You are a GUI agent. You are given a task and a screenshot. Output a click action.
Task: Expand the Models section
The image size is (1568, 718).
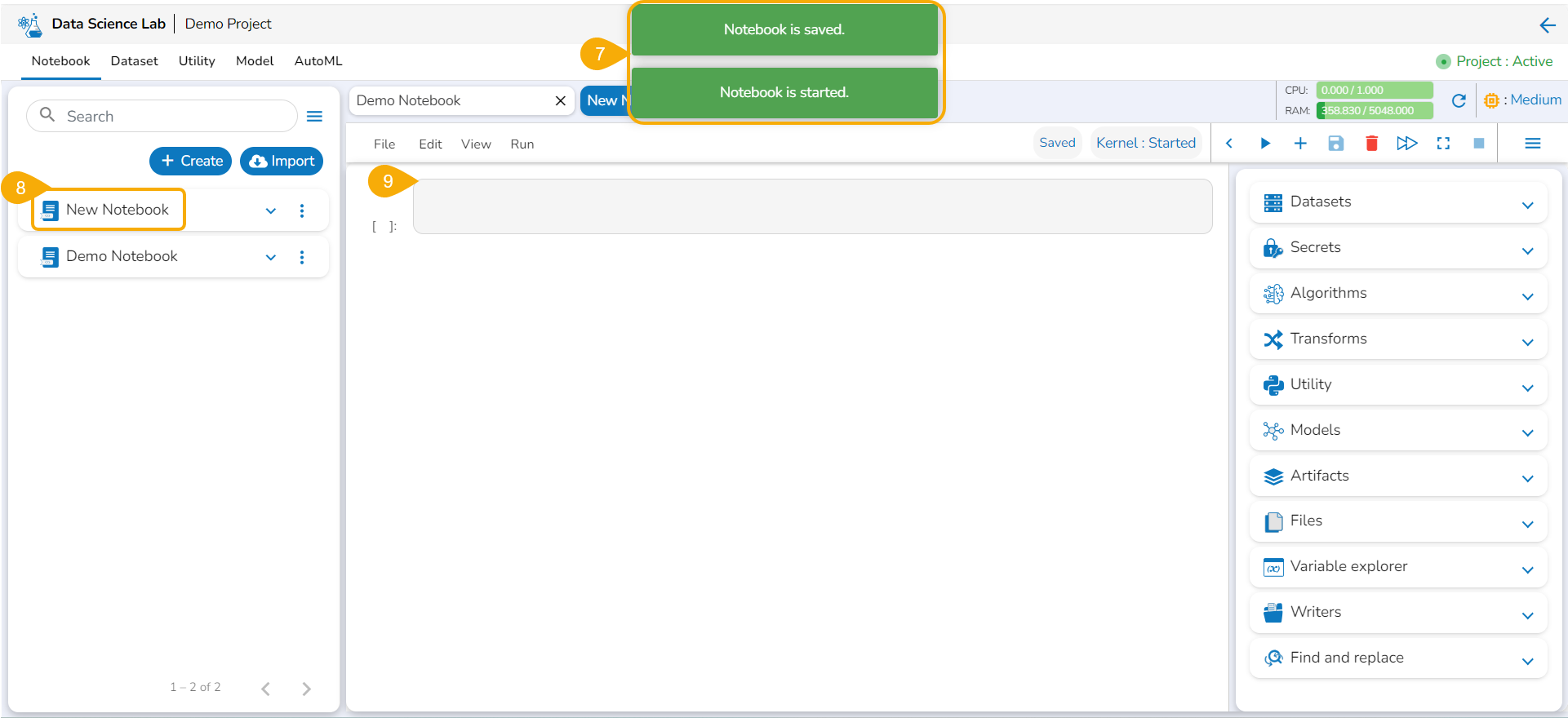[x=1528, y=433]
